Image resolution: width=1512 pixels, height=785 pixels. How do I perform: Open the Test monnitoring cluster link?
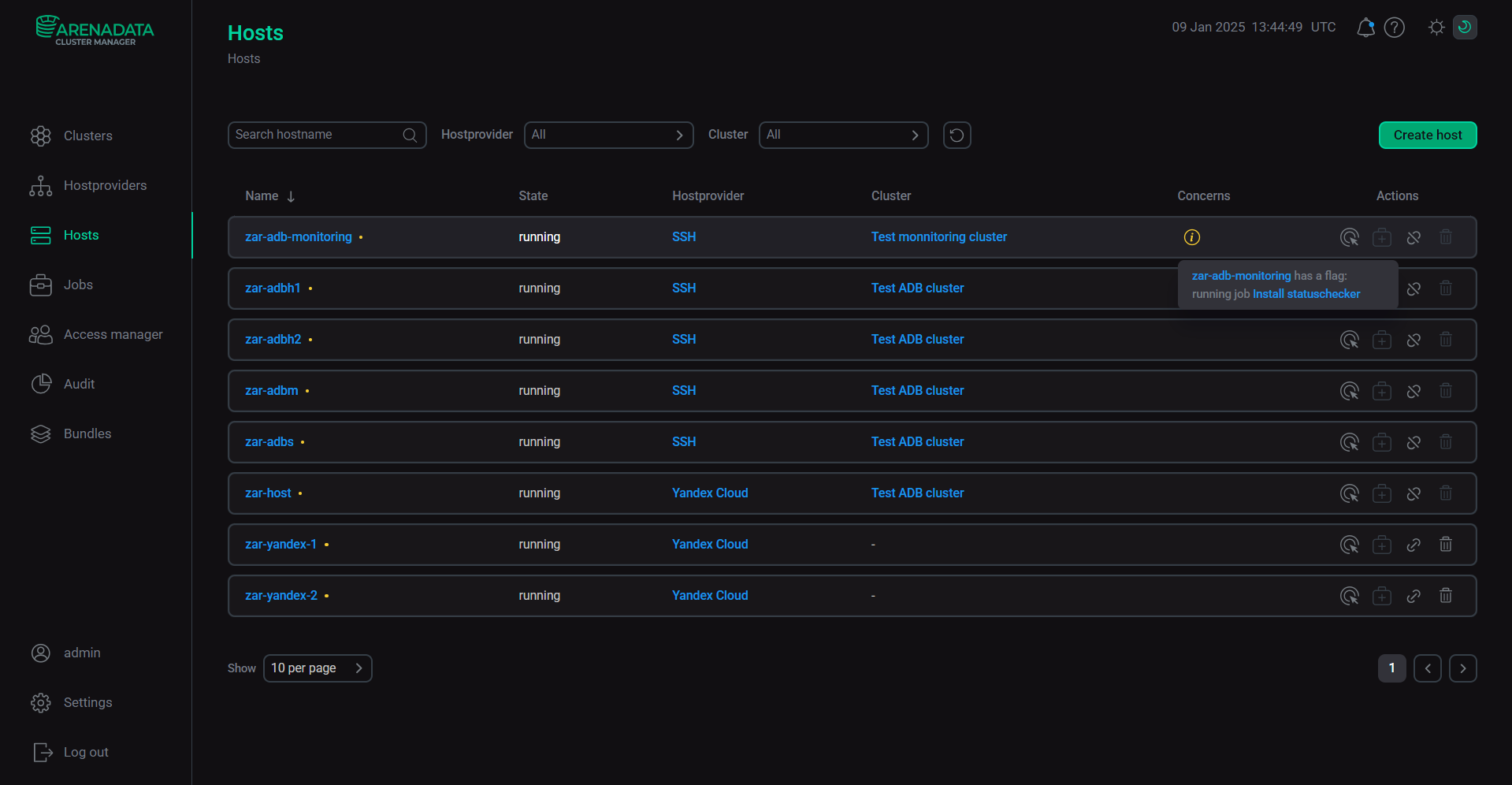pyautogui.click(x=938, y=237)
